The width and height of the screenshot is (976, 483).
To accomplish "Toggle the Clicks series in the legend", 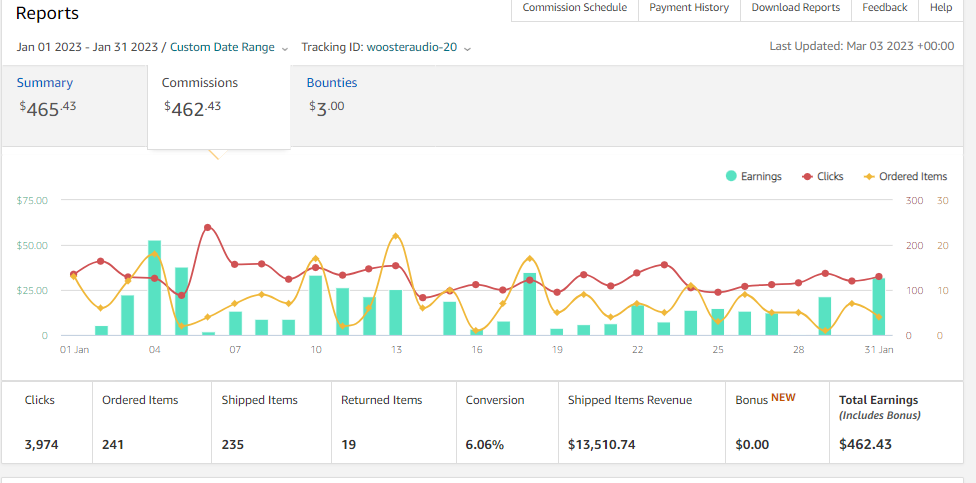I will pos(823,176).
